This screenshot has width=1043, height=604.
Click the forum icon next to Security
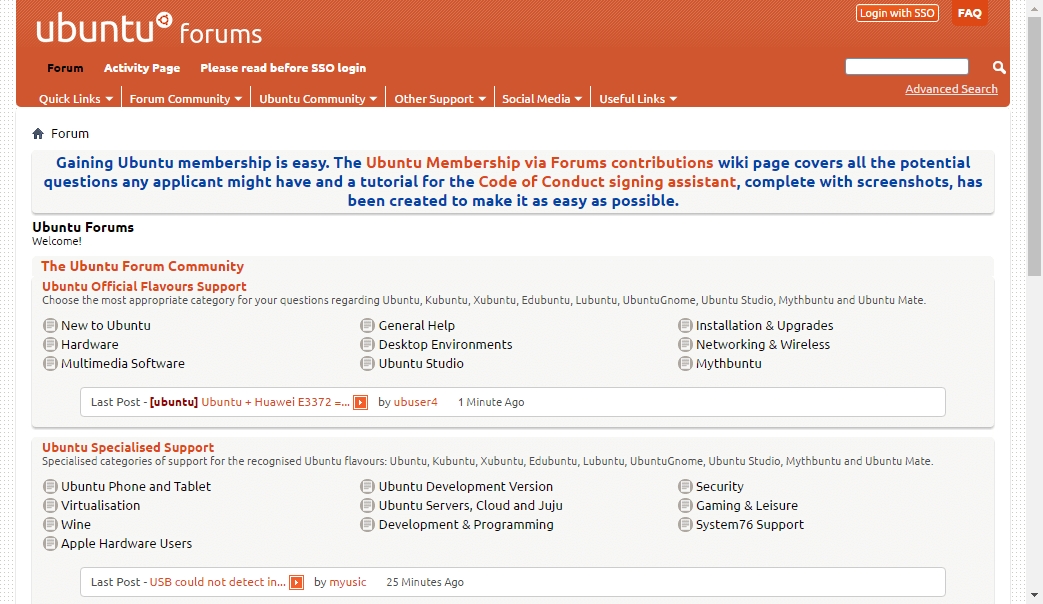coord(685,486)
